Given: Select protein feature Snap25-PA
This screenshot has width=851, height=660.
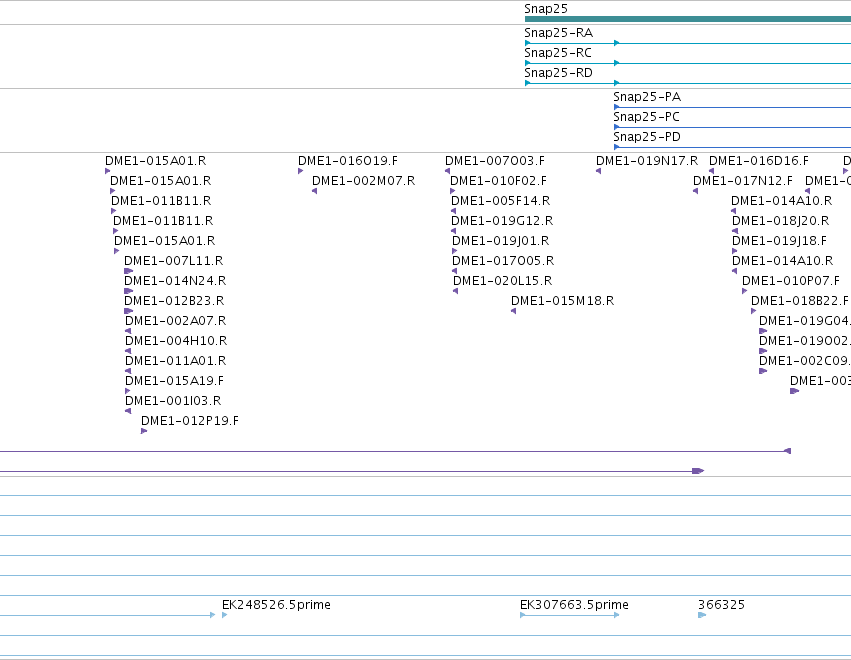Looking at the screenshot, I should pyautogui.click(x=647, y=97).
